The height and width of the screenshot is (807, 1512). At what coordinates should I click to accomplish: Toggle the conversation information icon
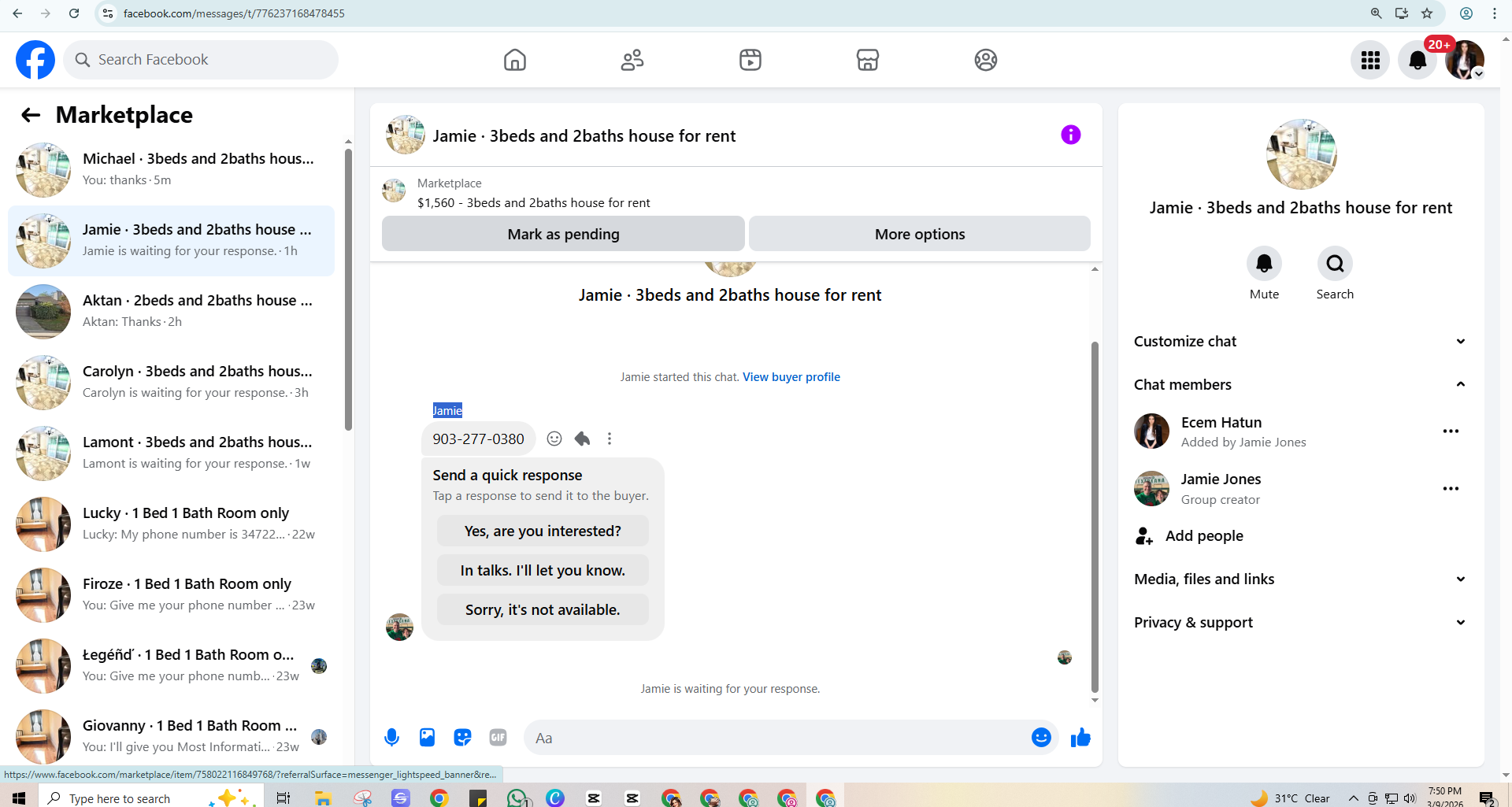click(1071, 135)
